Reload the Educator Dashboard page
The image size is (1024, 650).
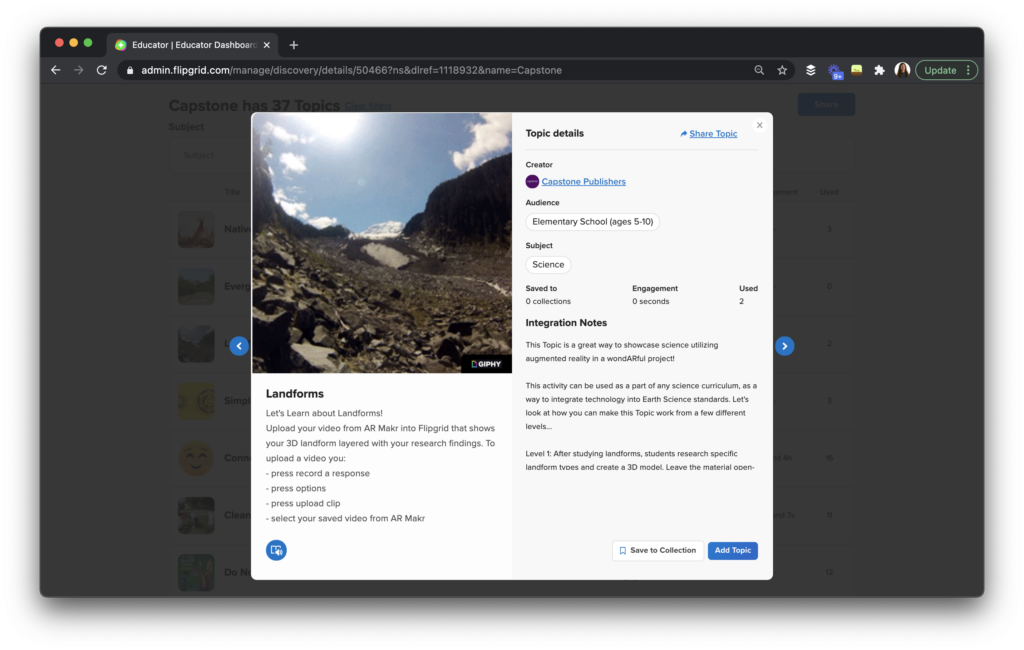(103, 70)
